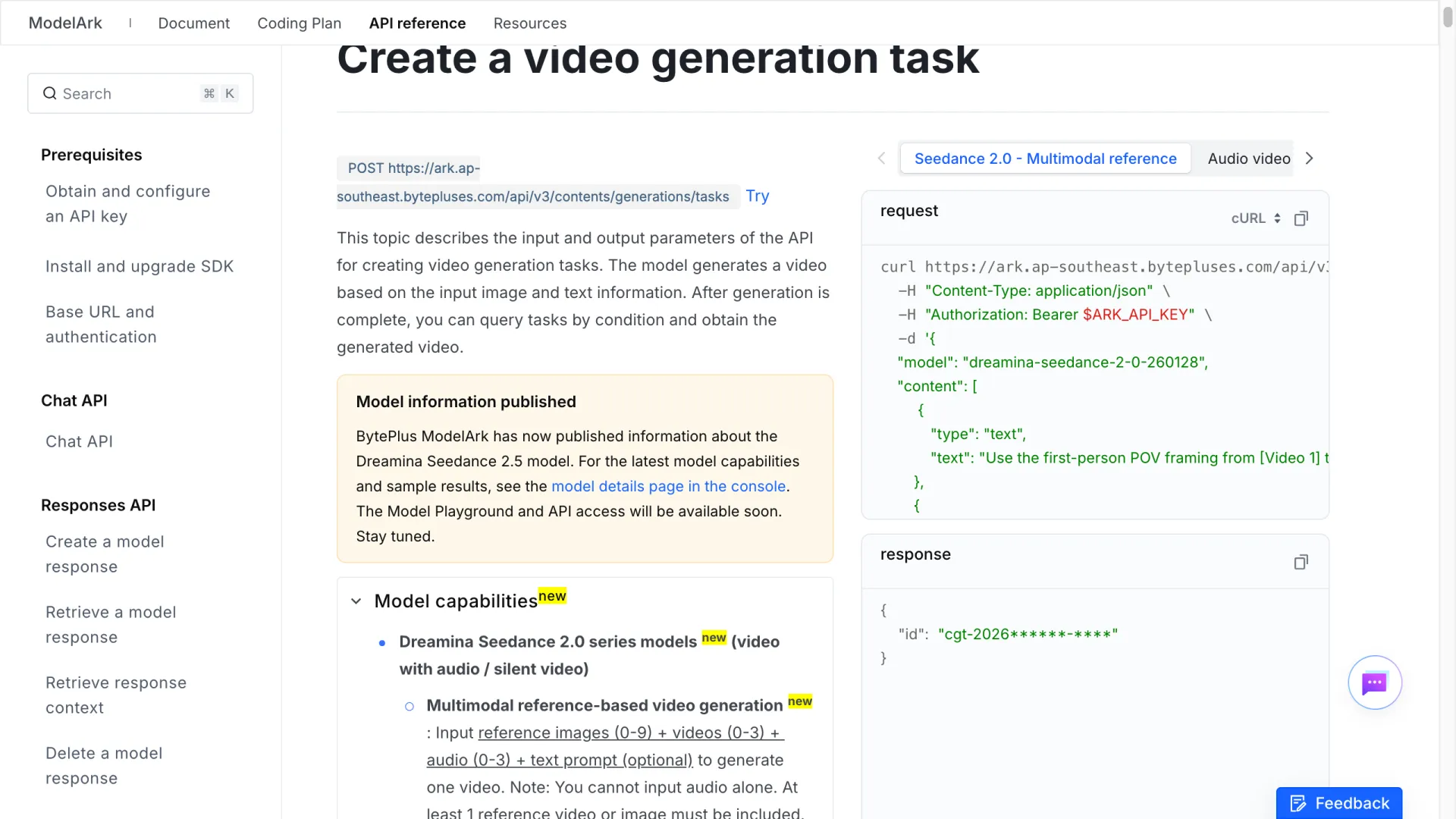
Task: Copy the response JSON snippet
Action: pos(1301,562)
